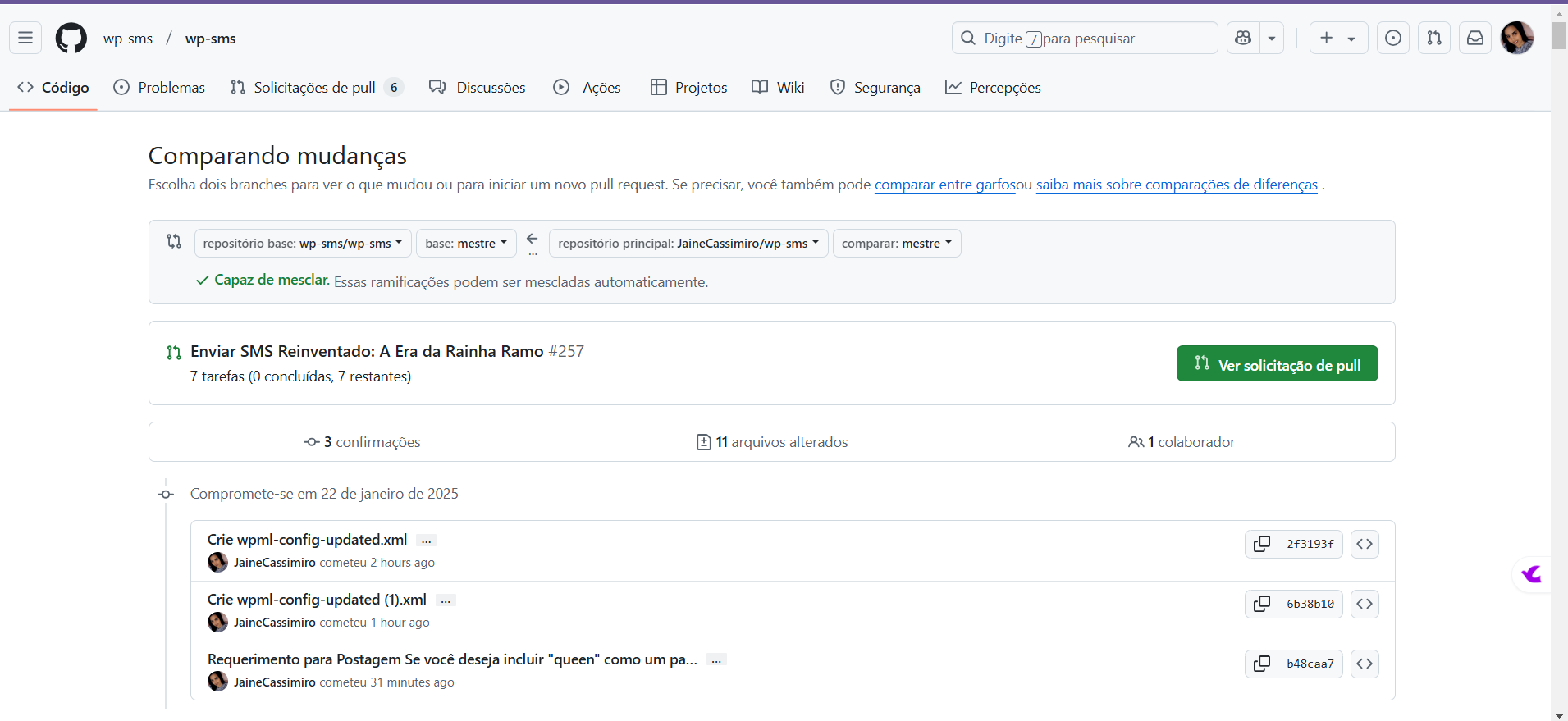
Task: Open commit 'Requerimento para Postagem' message
Action: coord(452,659)
